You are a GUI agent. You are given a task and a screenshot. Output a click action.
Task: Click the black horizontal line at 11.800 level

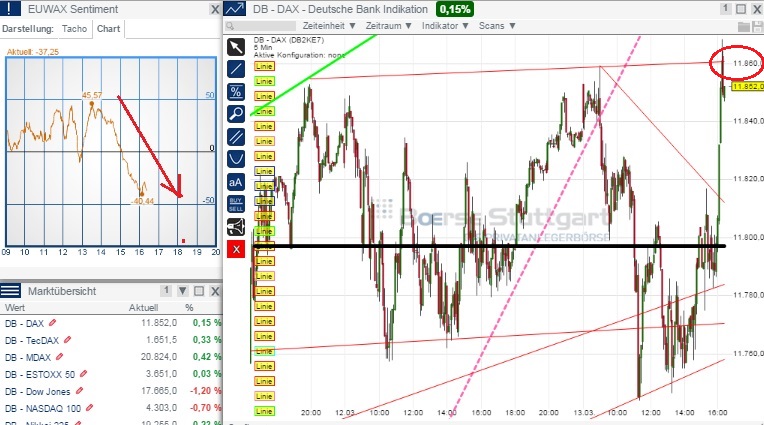pos(490,246)
